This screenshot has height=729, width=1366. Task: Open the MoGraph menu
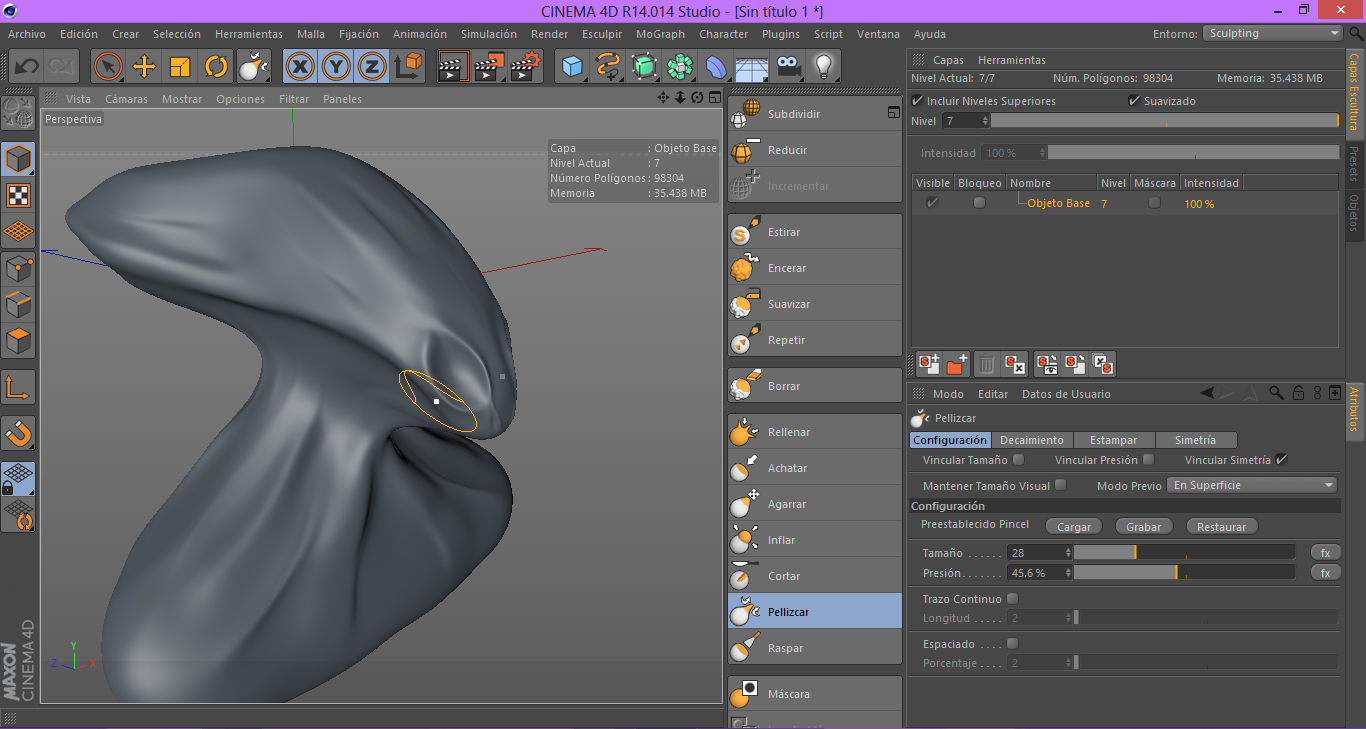point(660,34)
